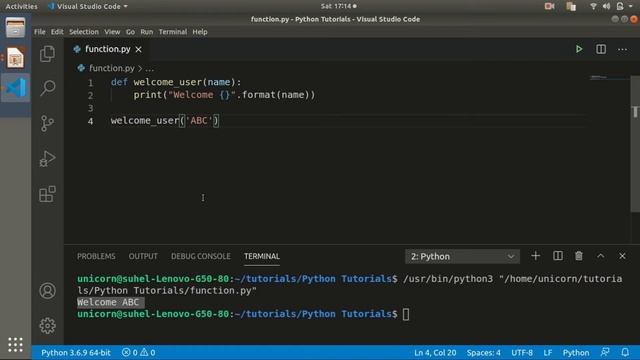Create a new terminal with plus icon
Viewport: 640px width, 360px height.
[x=535, y=256]
